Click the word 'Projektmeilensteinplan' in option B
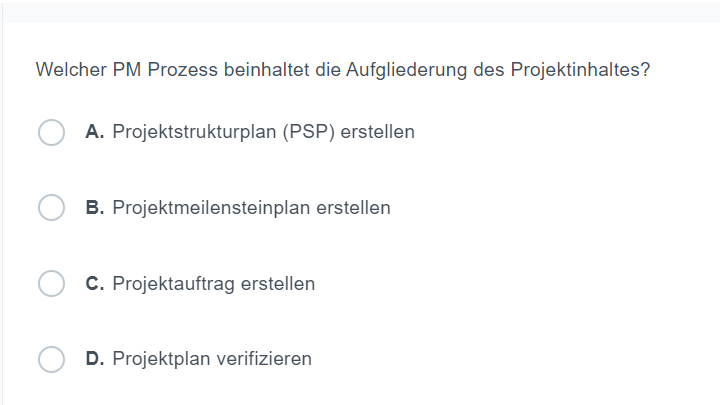Image resolution: width=720 pixels, height=405 pixels. pyautogui.click(x=211, y=208)
